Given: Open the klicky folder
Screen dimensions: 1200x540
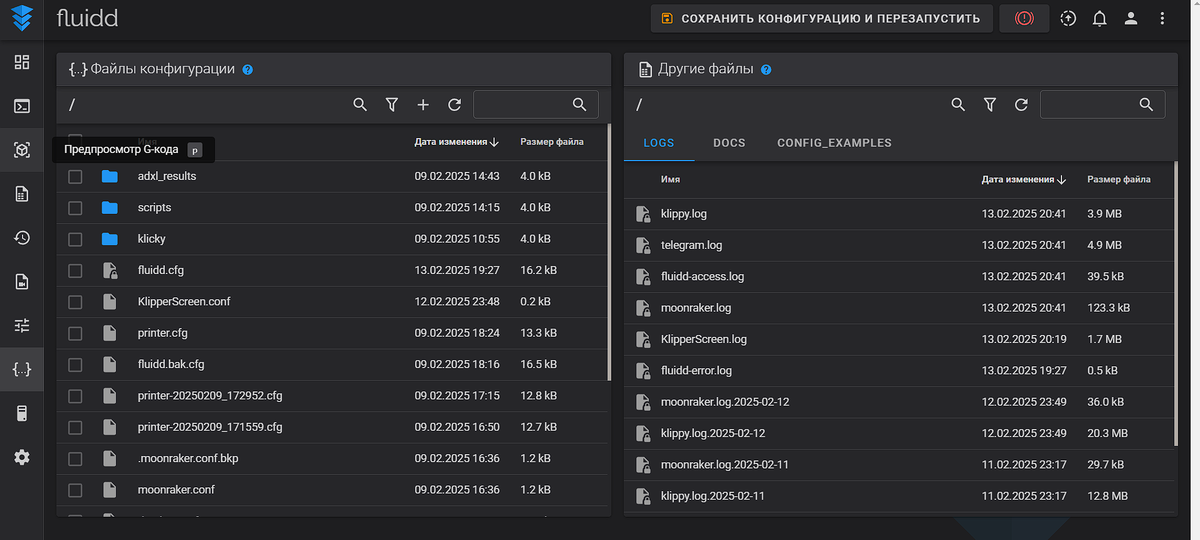Looking at the screenshot, I should coord(152,240).
